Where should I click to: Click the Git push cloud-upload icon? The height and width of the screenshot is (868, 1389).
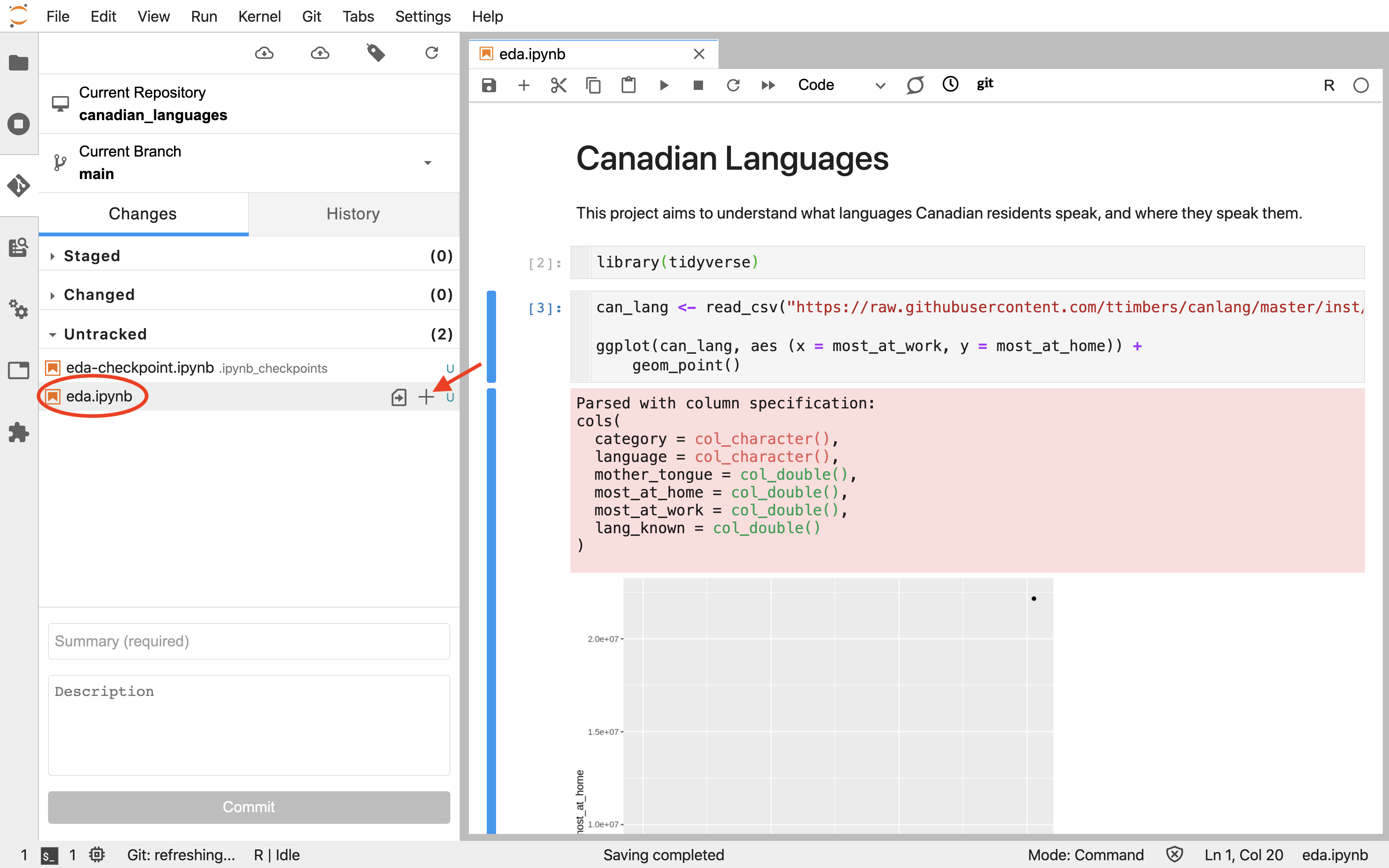320,53
